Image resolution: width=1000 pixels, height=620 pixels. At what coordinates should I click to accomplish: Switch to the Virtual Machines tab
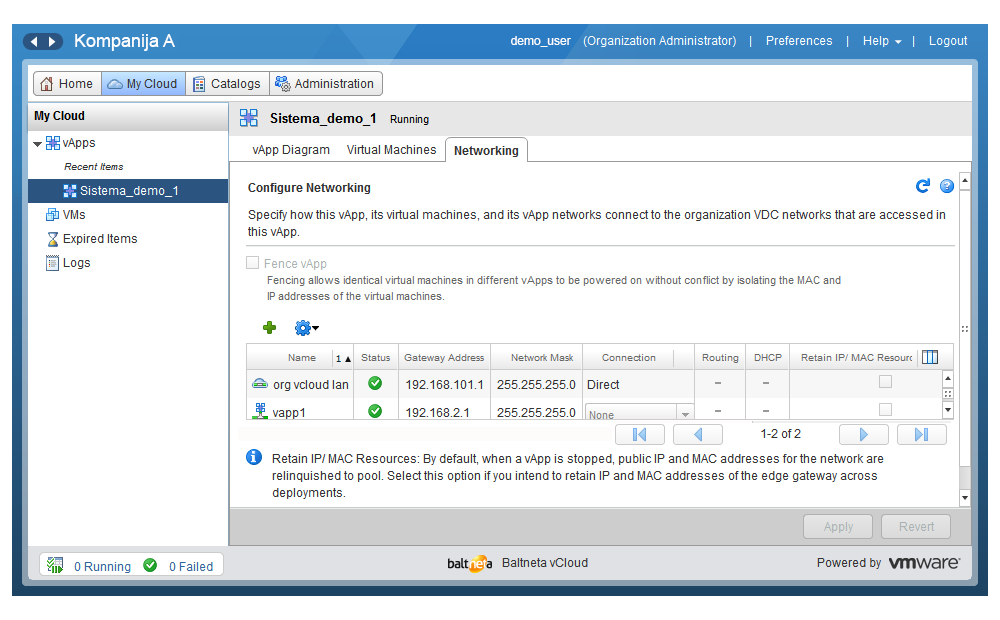click(391, 150)
